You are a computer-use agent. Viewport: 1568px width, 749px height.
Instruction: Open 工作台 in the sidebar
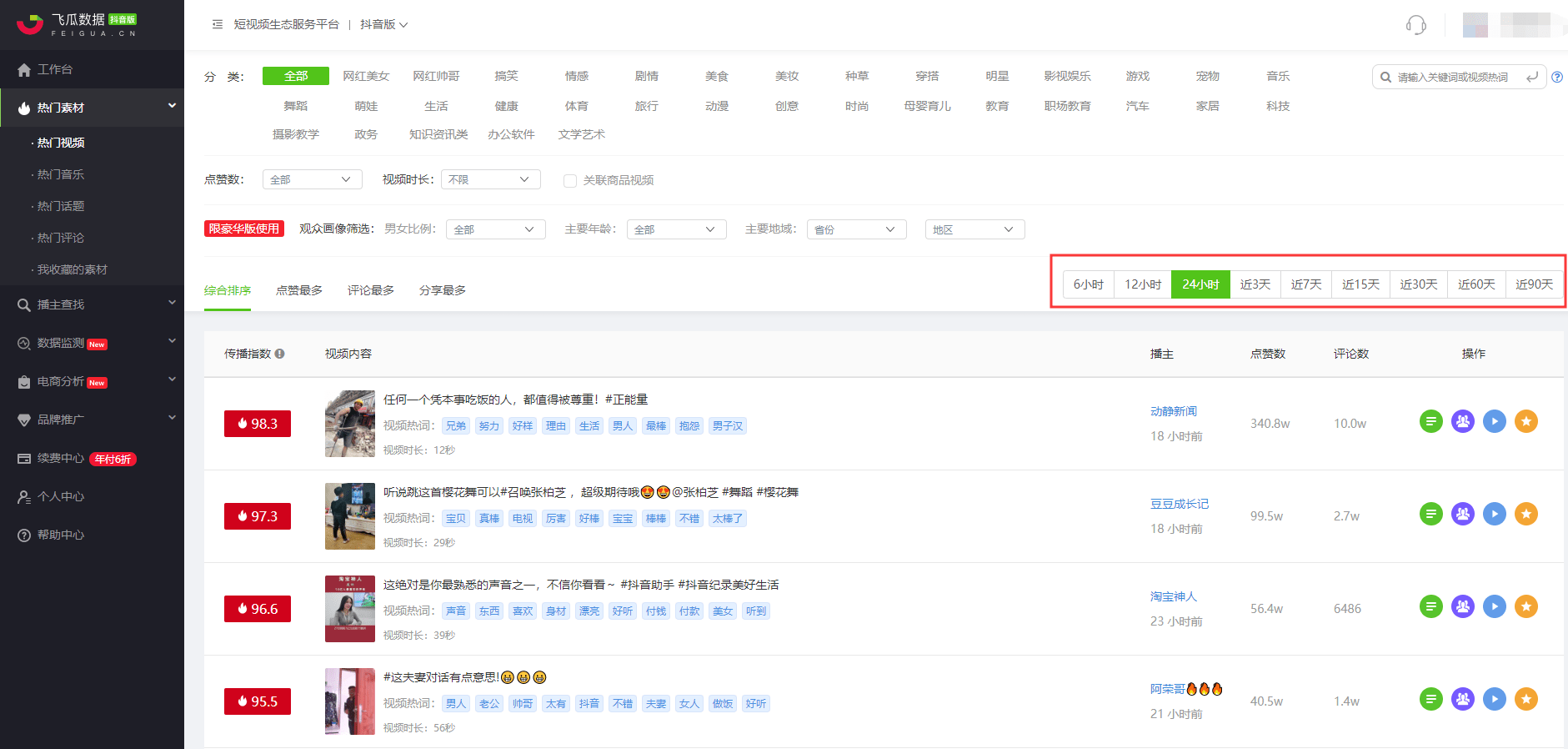pyautogui.click(x=92, y=69)
